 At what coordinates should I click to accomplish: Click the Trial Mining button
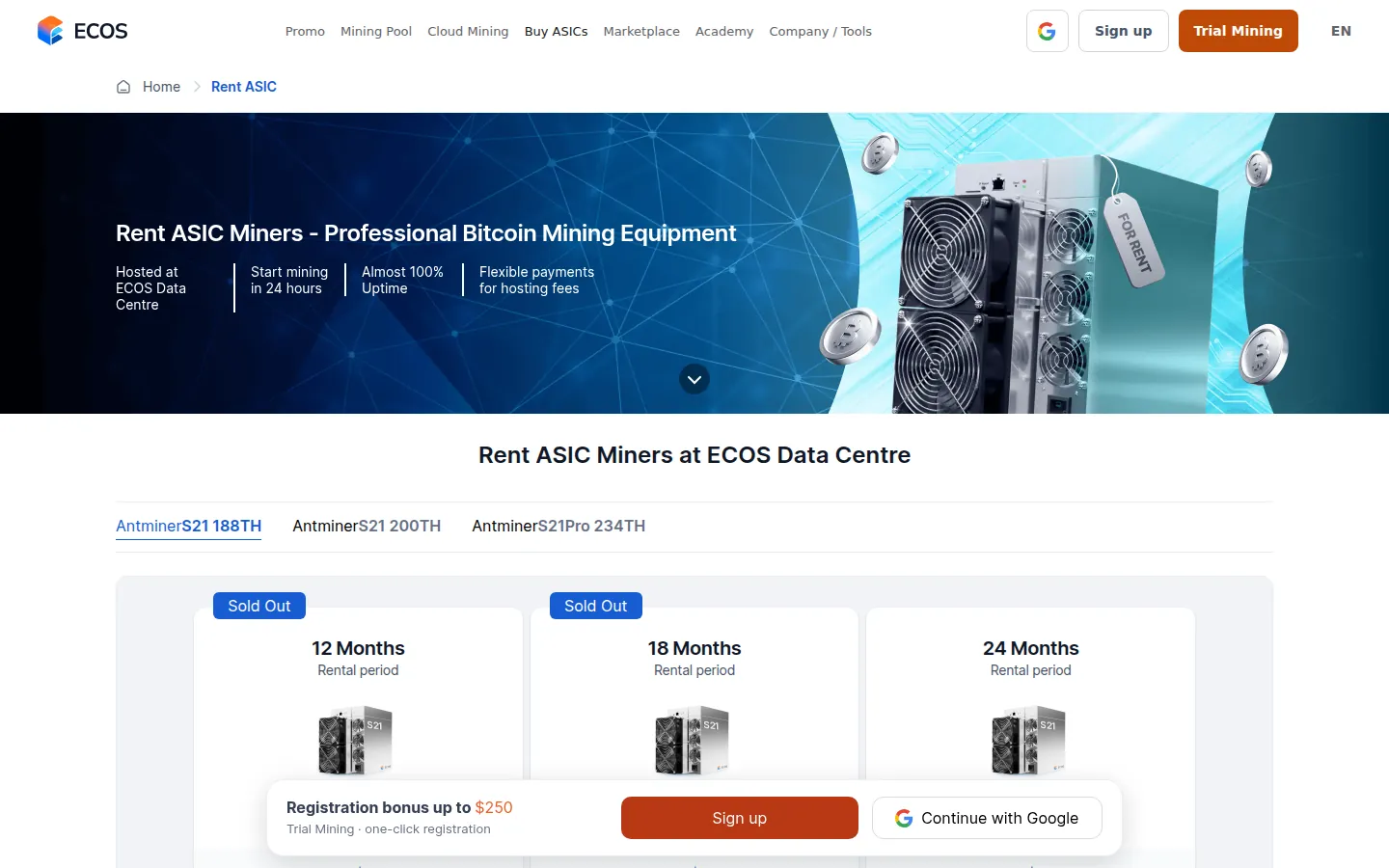(x=1238, y=31)
